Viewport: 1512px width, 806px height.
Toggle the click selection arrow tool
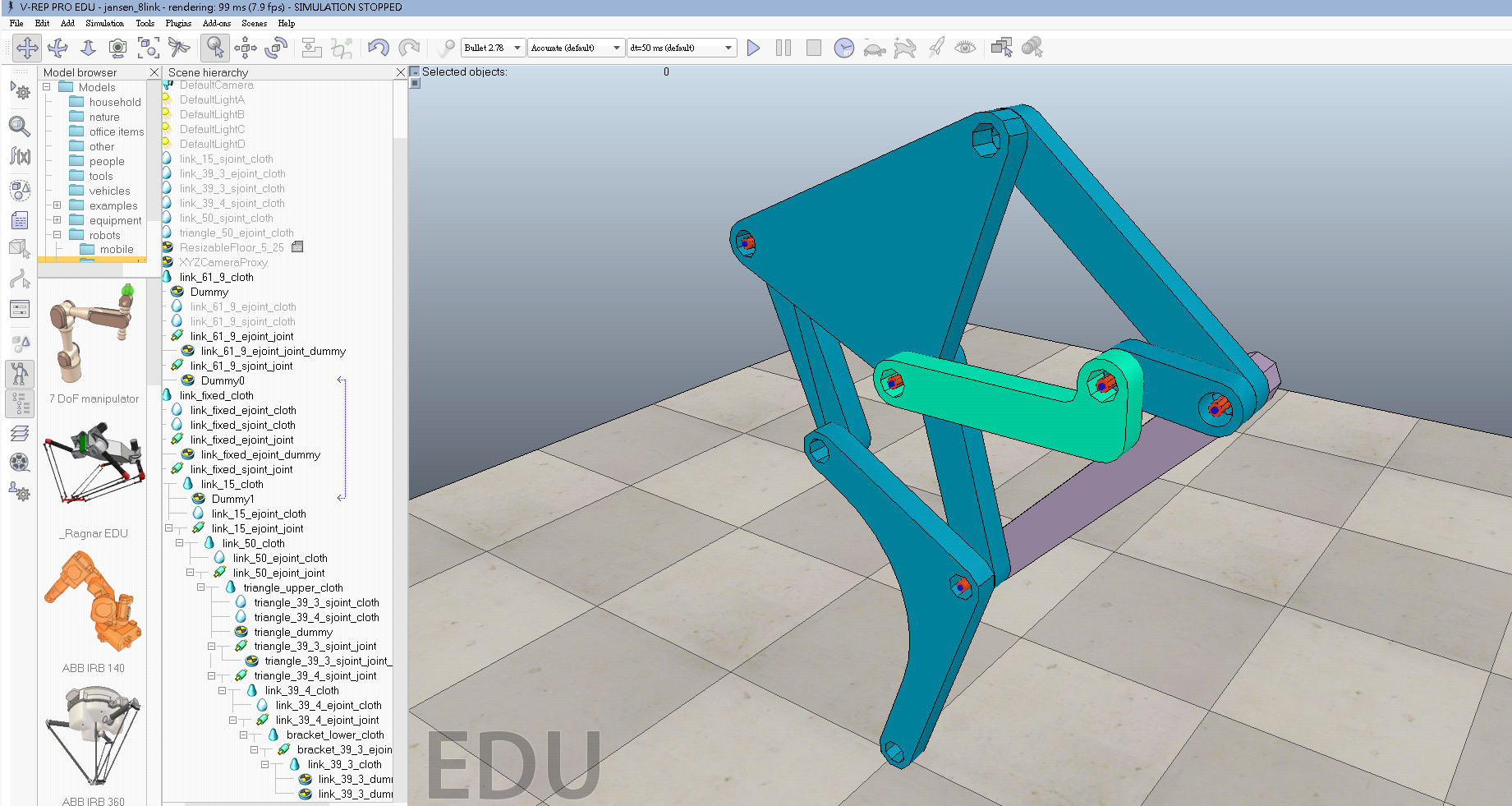215,48
